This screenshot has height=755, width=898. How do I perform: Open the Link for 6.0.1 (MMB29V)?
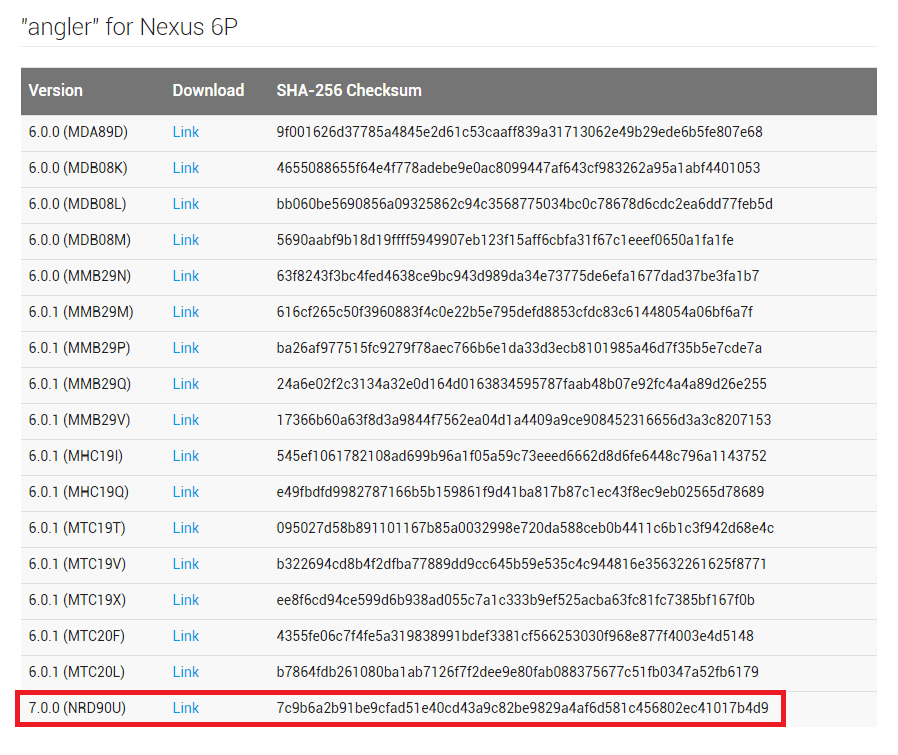tap(186, 420)
